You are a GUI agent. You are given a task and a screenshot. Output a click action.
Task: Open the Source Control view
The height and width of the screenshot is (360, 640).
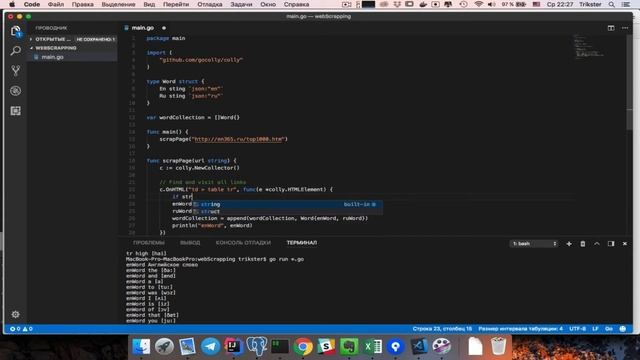16,71
